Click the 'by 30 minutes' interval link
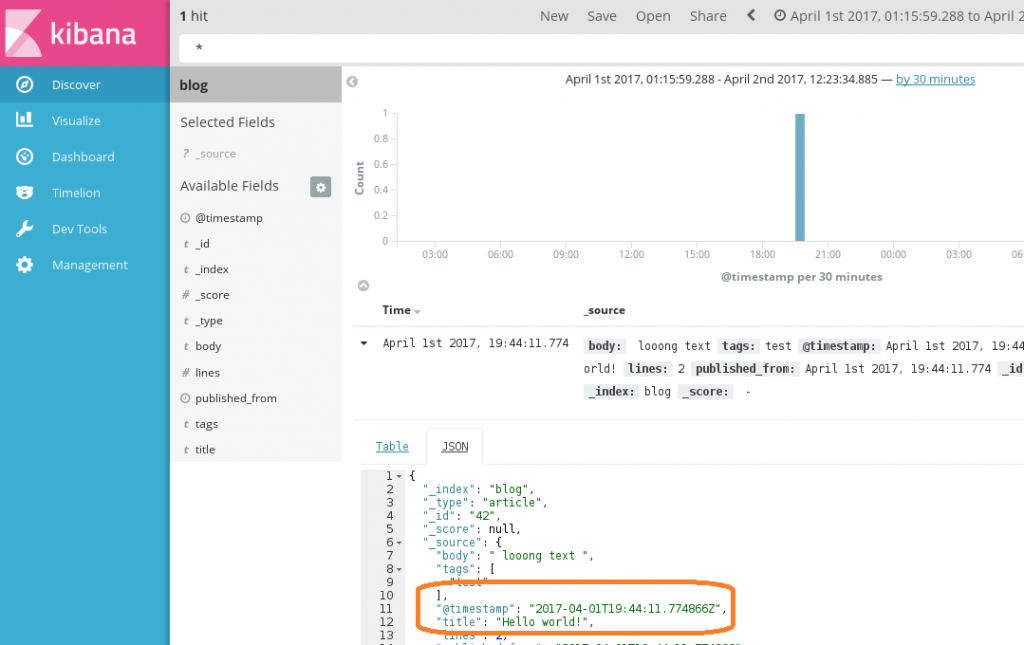 pos(935,79)
